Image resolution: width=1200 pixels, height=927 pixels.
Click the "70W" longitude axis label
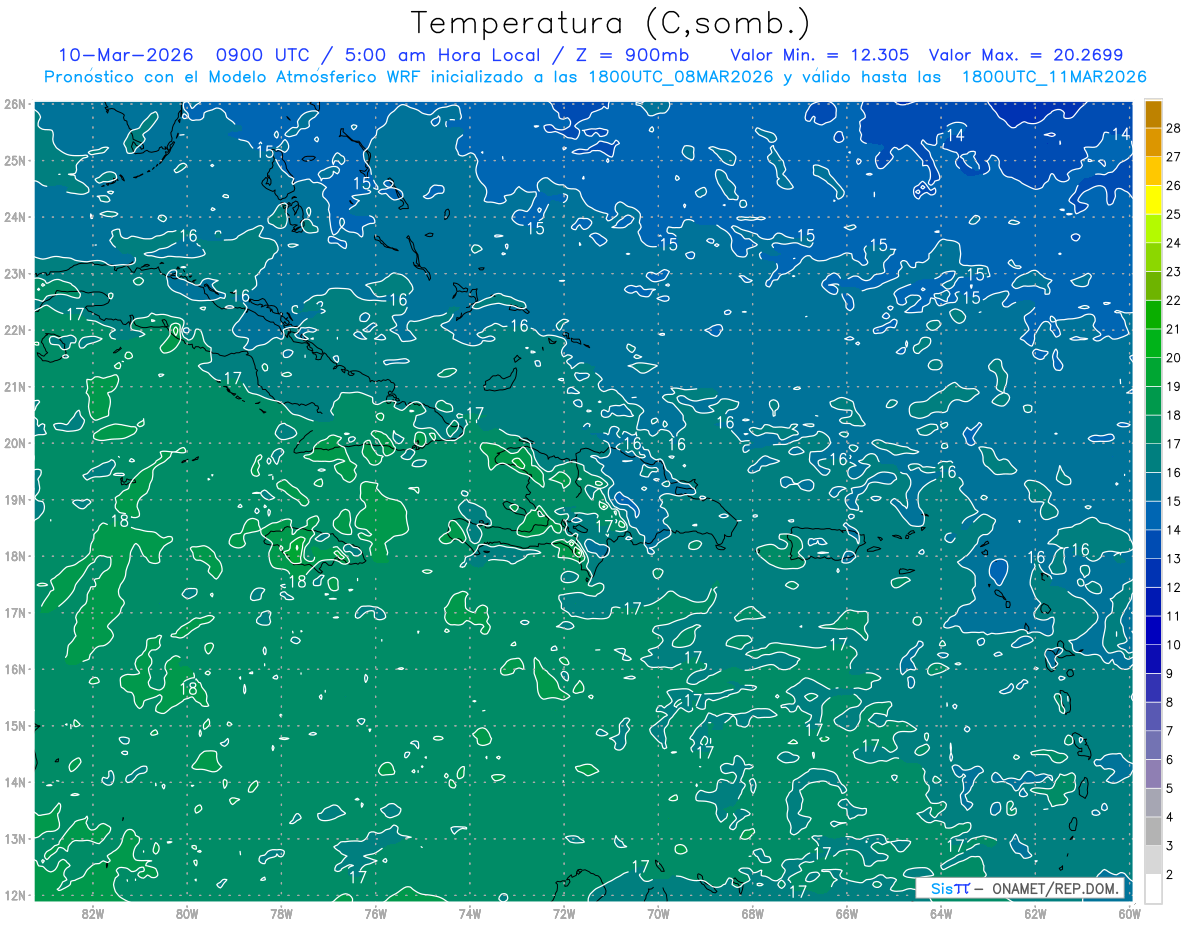click(x=658, y=913)
